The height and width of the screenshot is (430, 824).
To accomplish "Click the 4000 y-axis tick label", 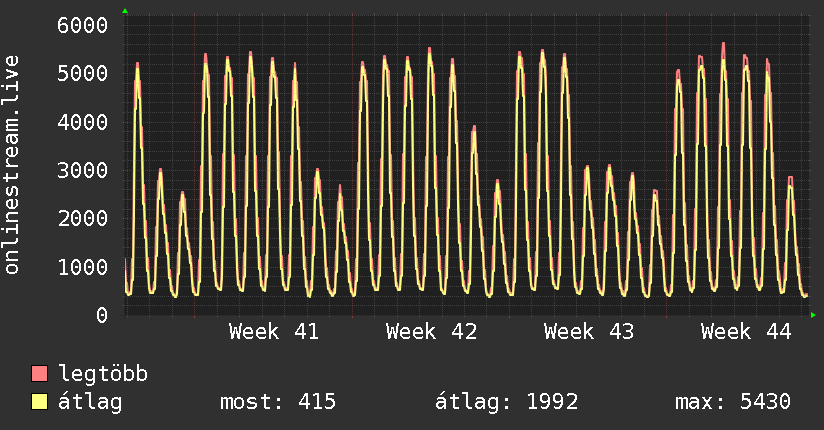I will pos(83,122).
